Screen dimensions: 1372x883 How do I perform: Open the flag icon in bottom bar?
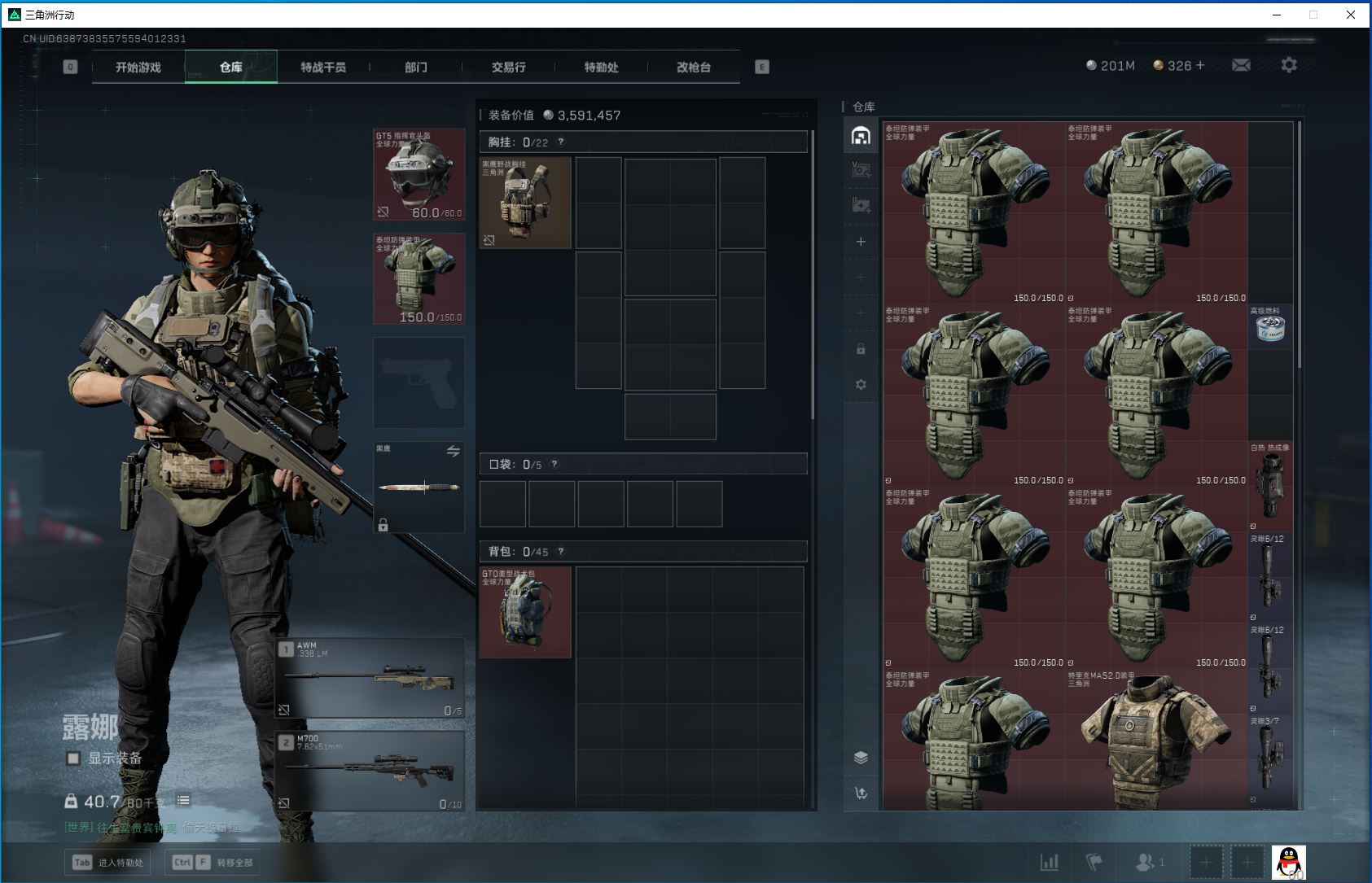tap(1094, 861)
